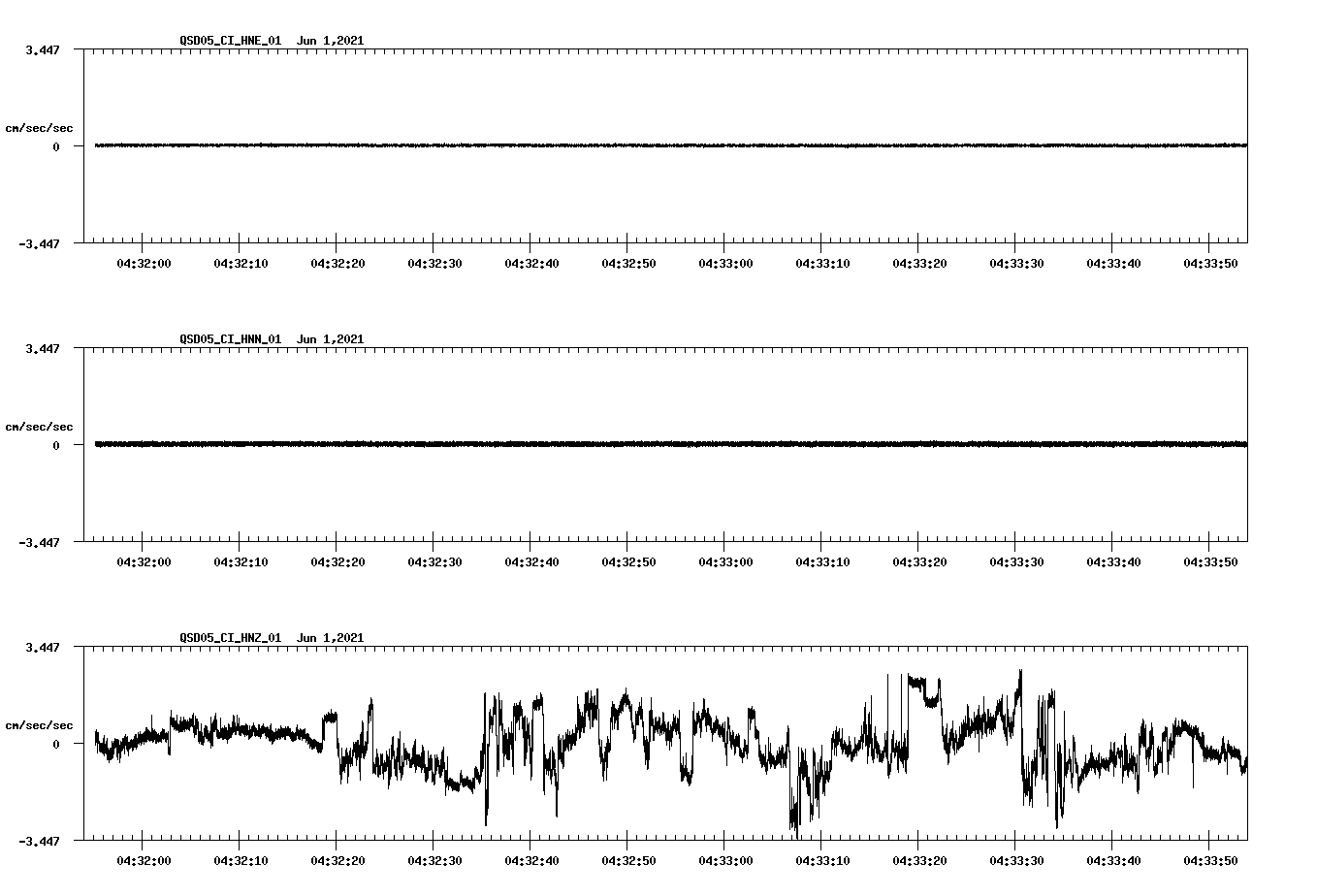The image size is (1317, 896).
Task: Click the 04:32:10 time label on HNN chart
Action: coord(241,562)
